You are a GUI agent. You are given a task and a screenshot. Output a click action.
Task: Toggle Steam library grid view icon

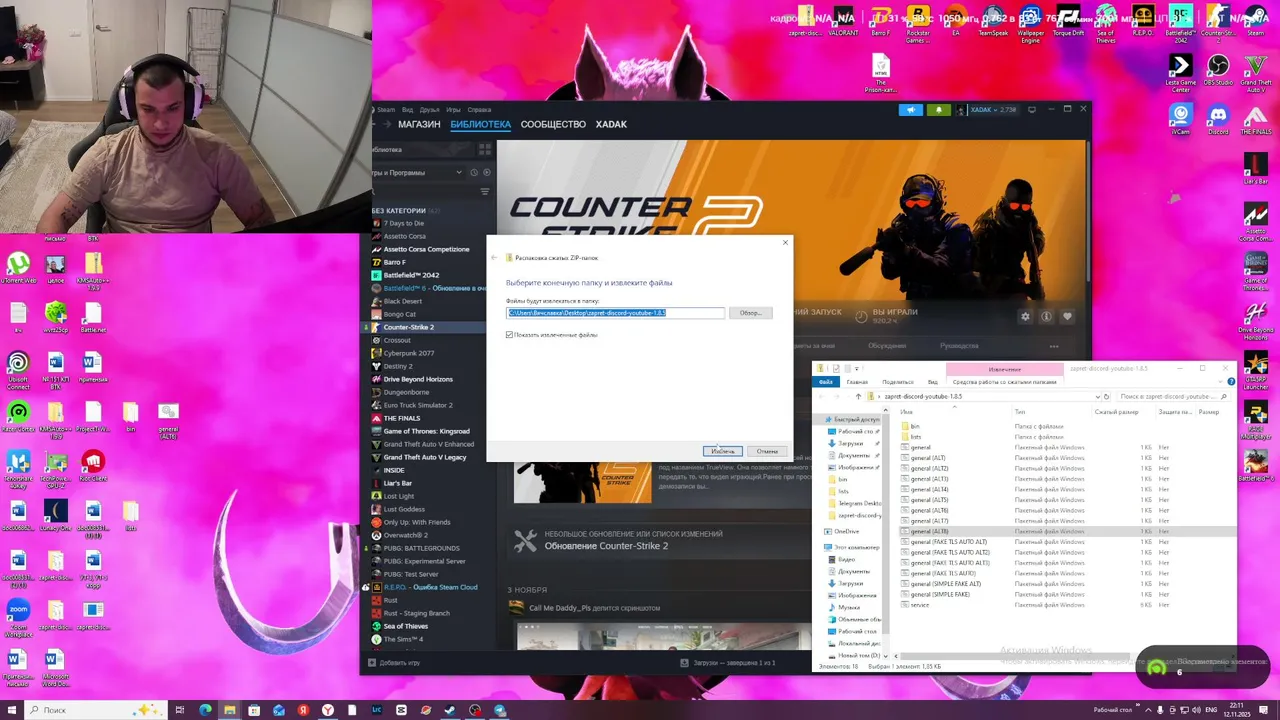coord(485,149)
